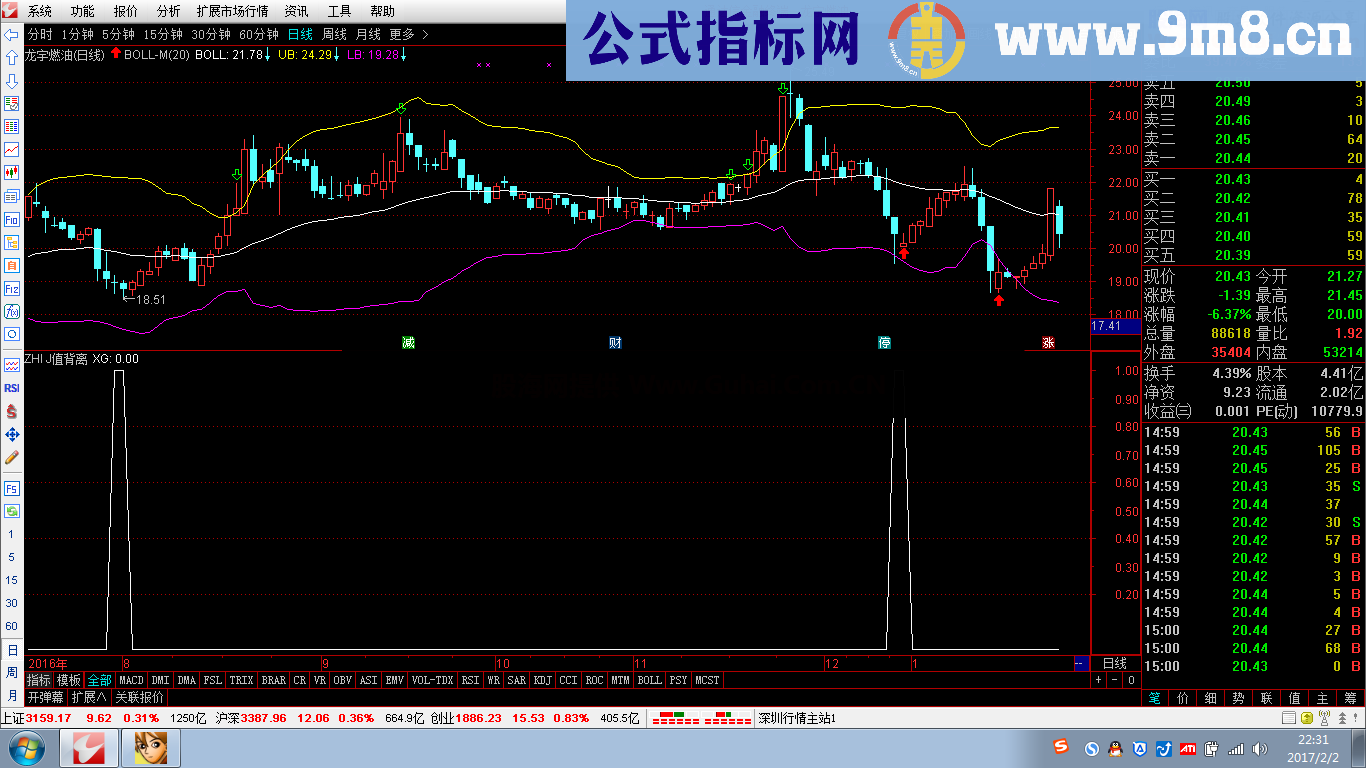Click the back arrow in the left sidebar
This screenshot has width=1366, height=768.
[x=12, y=34]
